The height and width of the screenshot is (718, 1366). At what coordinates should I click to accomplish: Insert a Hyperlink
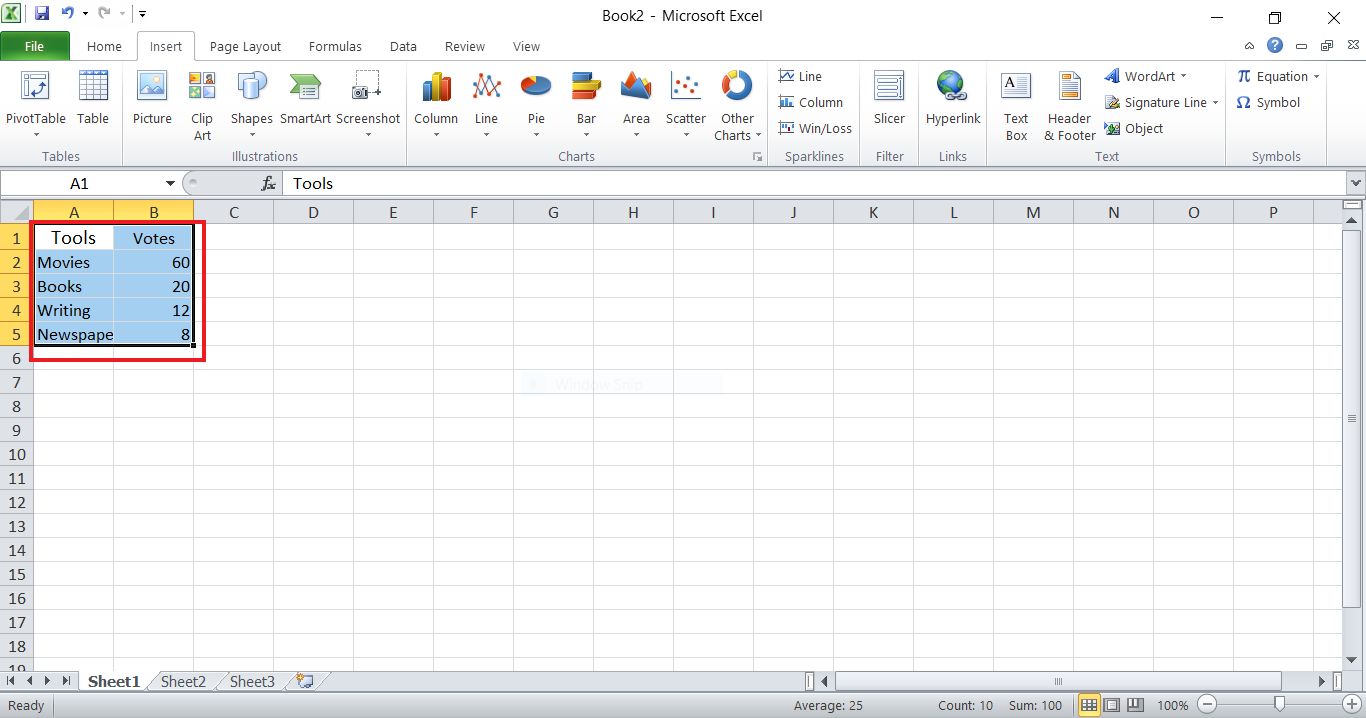953,98
